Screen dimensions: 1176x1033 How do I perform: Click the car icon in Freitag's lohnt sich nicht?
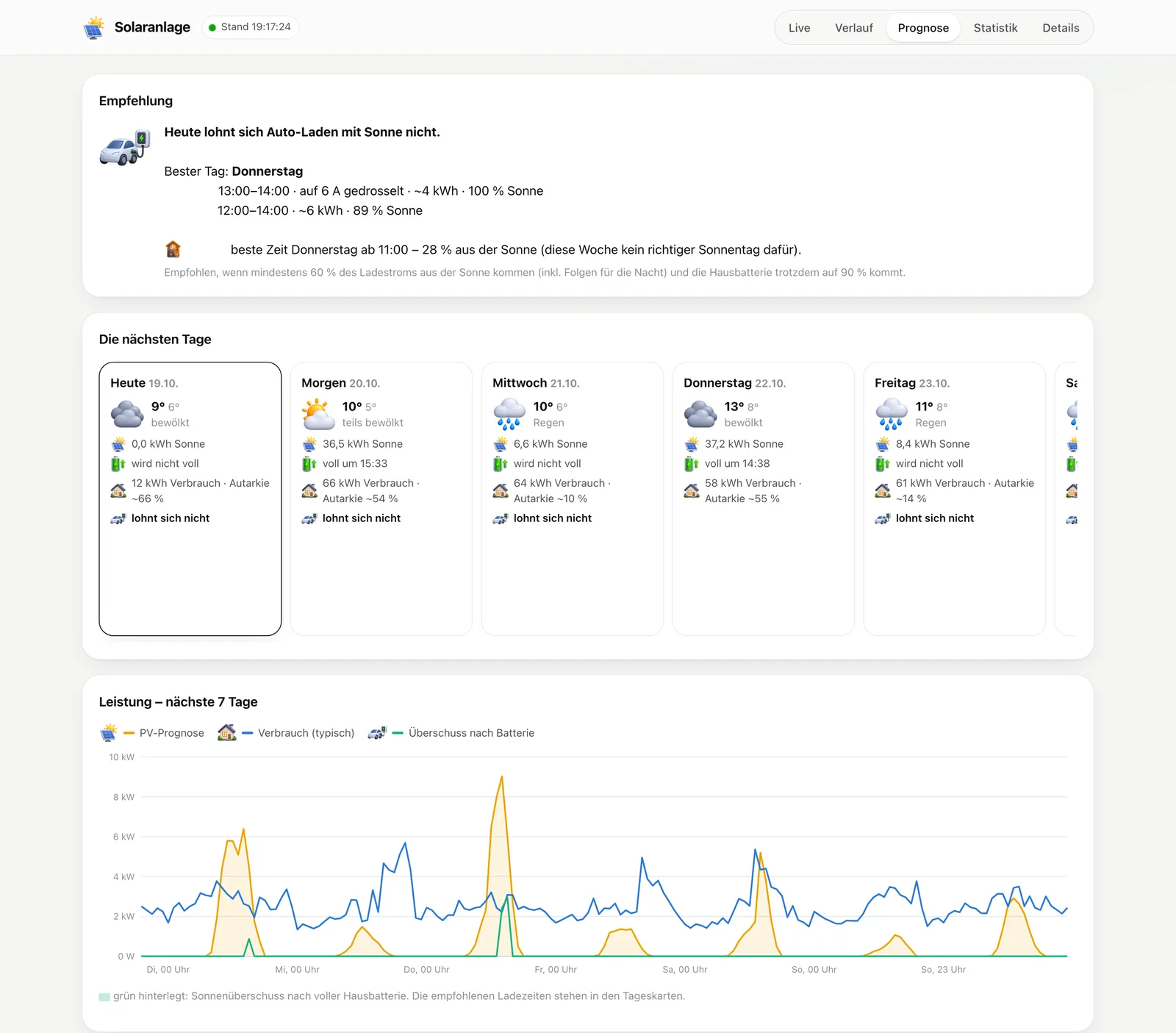(x=883, y=518)
